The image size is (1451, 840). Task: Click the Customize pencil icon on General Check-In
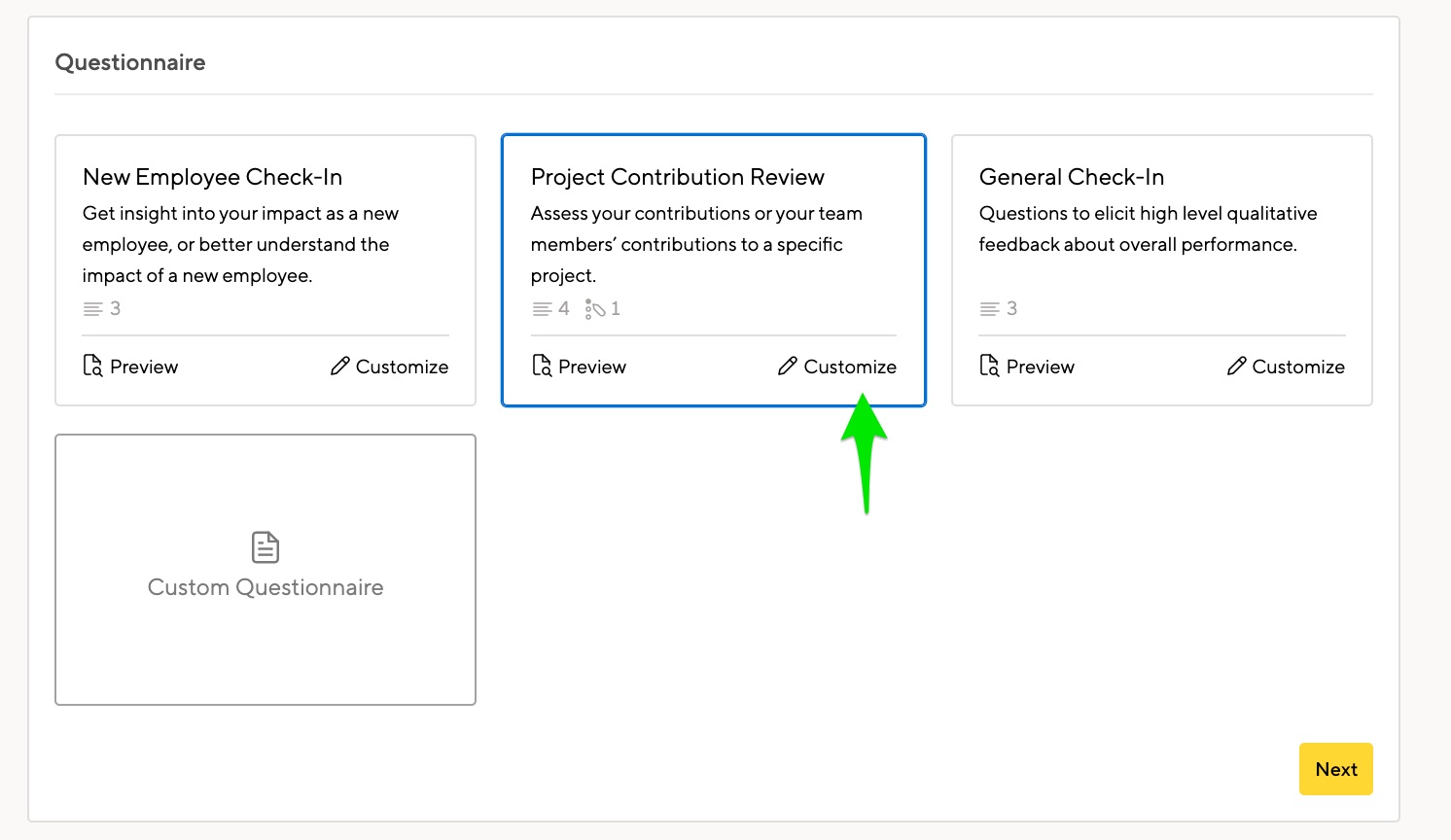(x=1236, y=367)
